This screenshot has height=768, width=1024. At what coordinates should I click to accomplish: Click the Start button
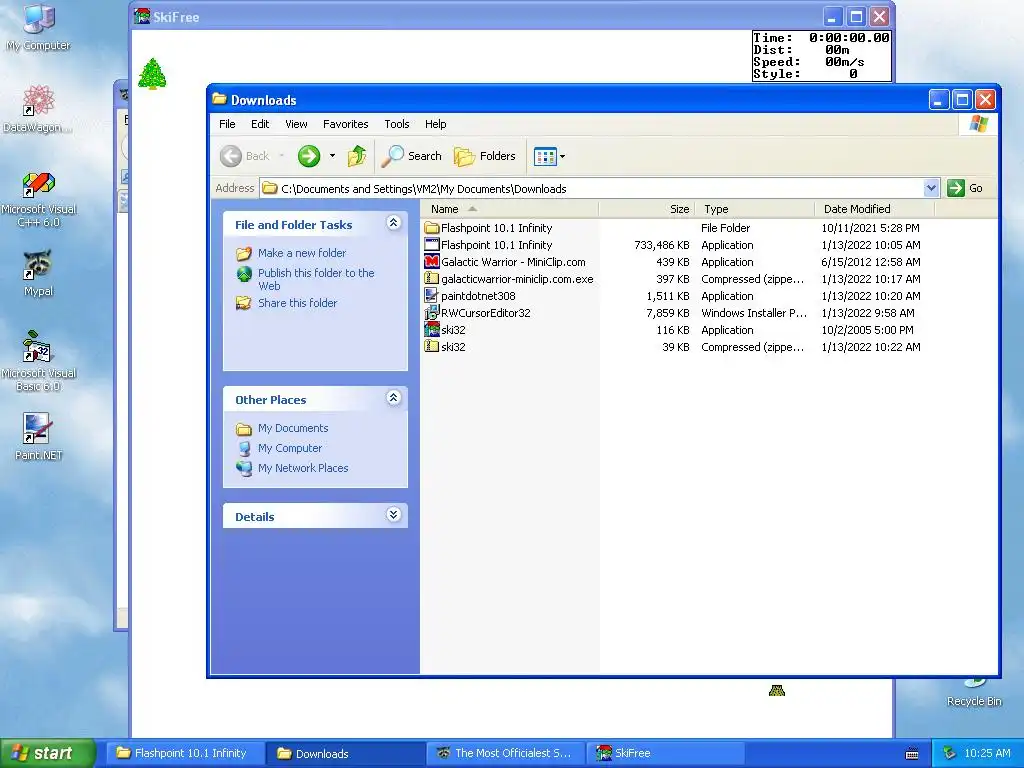tap(47, 753)
